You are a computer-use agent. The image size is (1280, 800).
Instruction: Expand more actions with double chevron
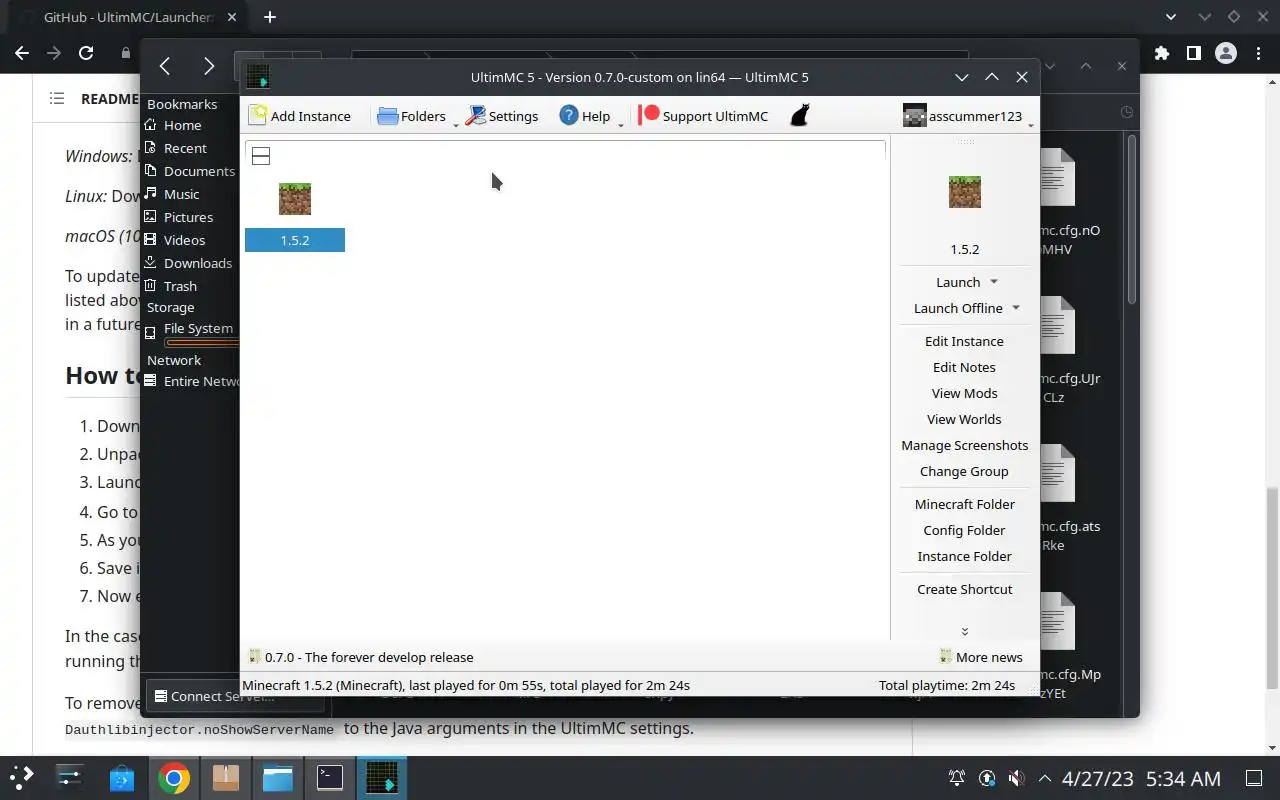pyautogui.click(x=965, y=631)
